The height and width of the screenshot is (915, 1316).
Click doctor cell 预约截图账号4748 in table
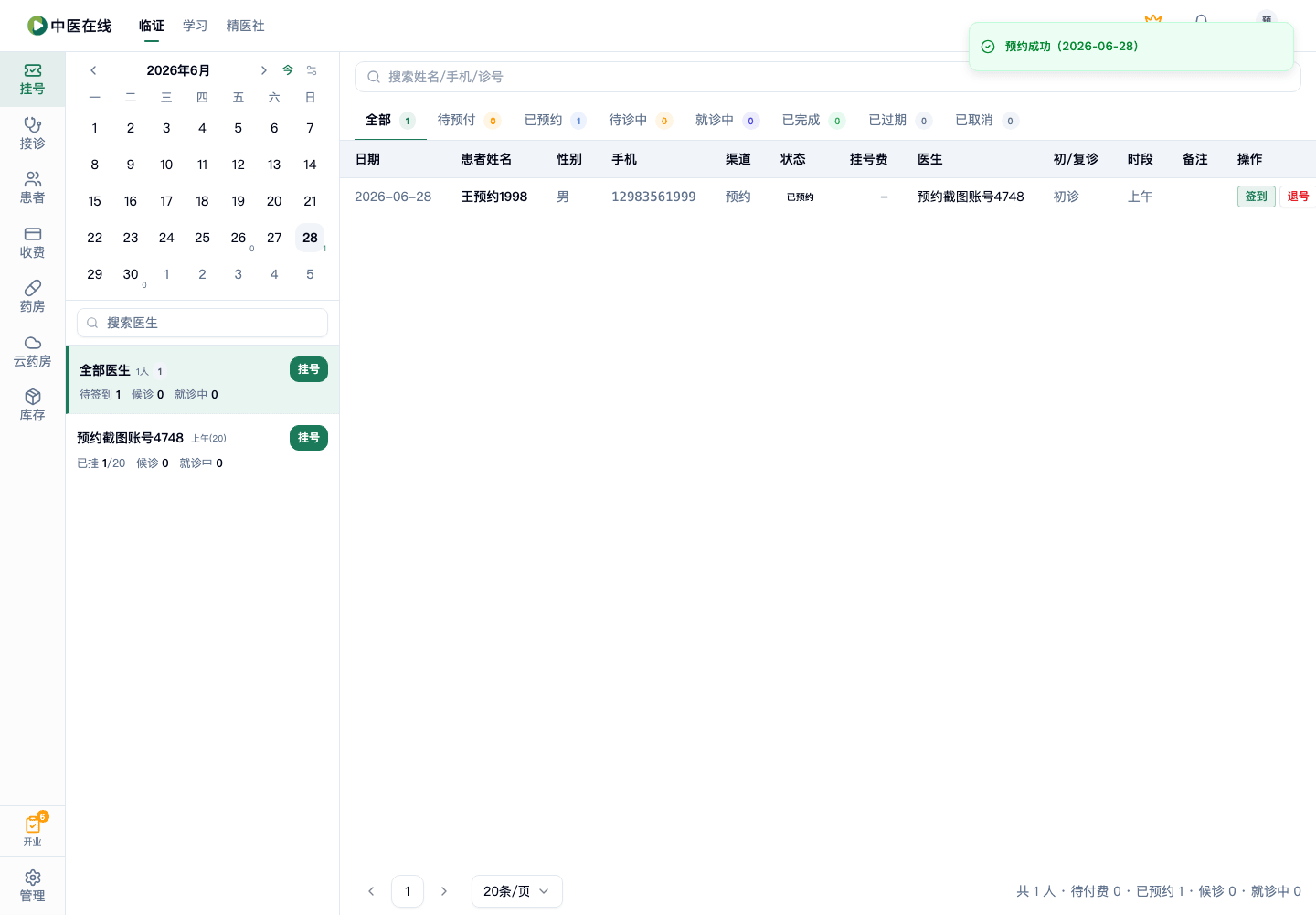click(x=971, y=197)
